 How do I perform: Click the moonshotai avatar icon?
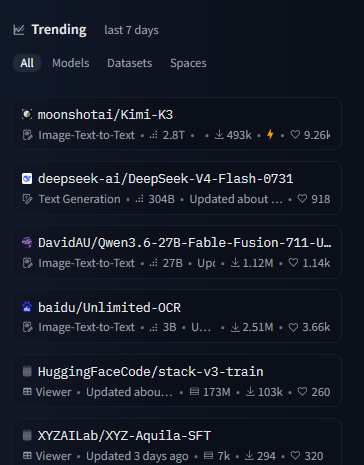(x=27, y=114)
